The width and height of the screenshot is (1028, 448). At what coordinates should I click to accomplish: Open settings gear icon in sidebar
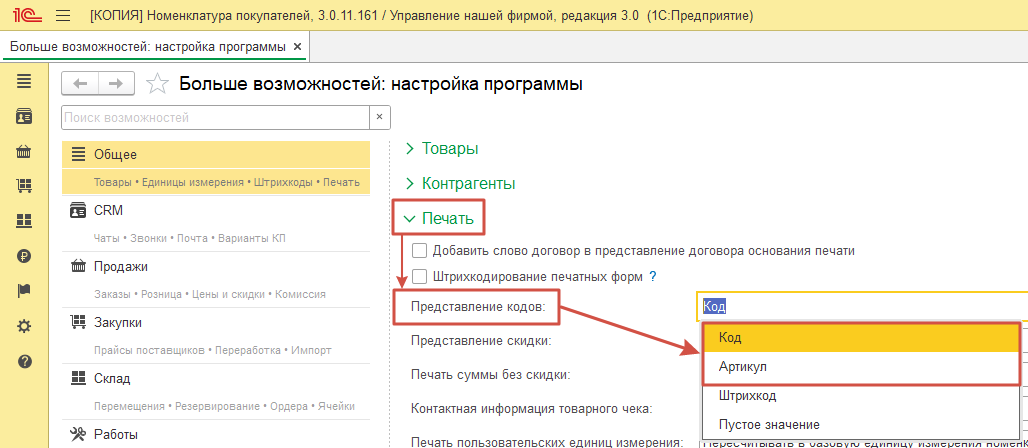(x=24, y=326)
